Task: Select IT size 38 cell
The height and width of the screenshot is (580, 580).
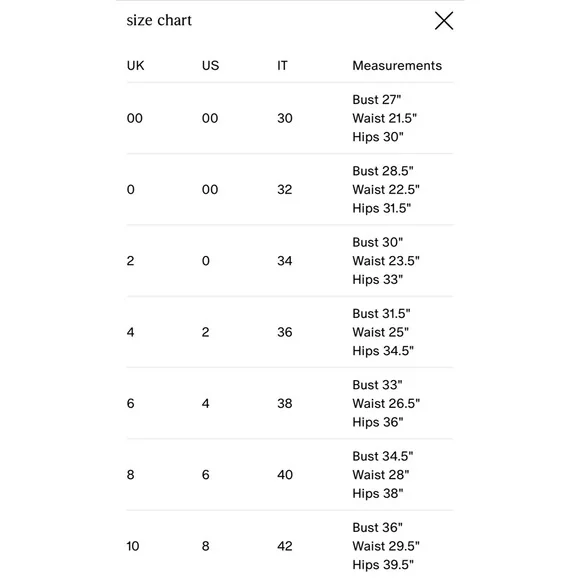Action: click(x=284, y=404)
